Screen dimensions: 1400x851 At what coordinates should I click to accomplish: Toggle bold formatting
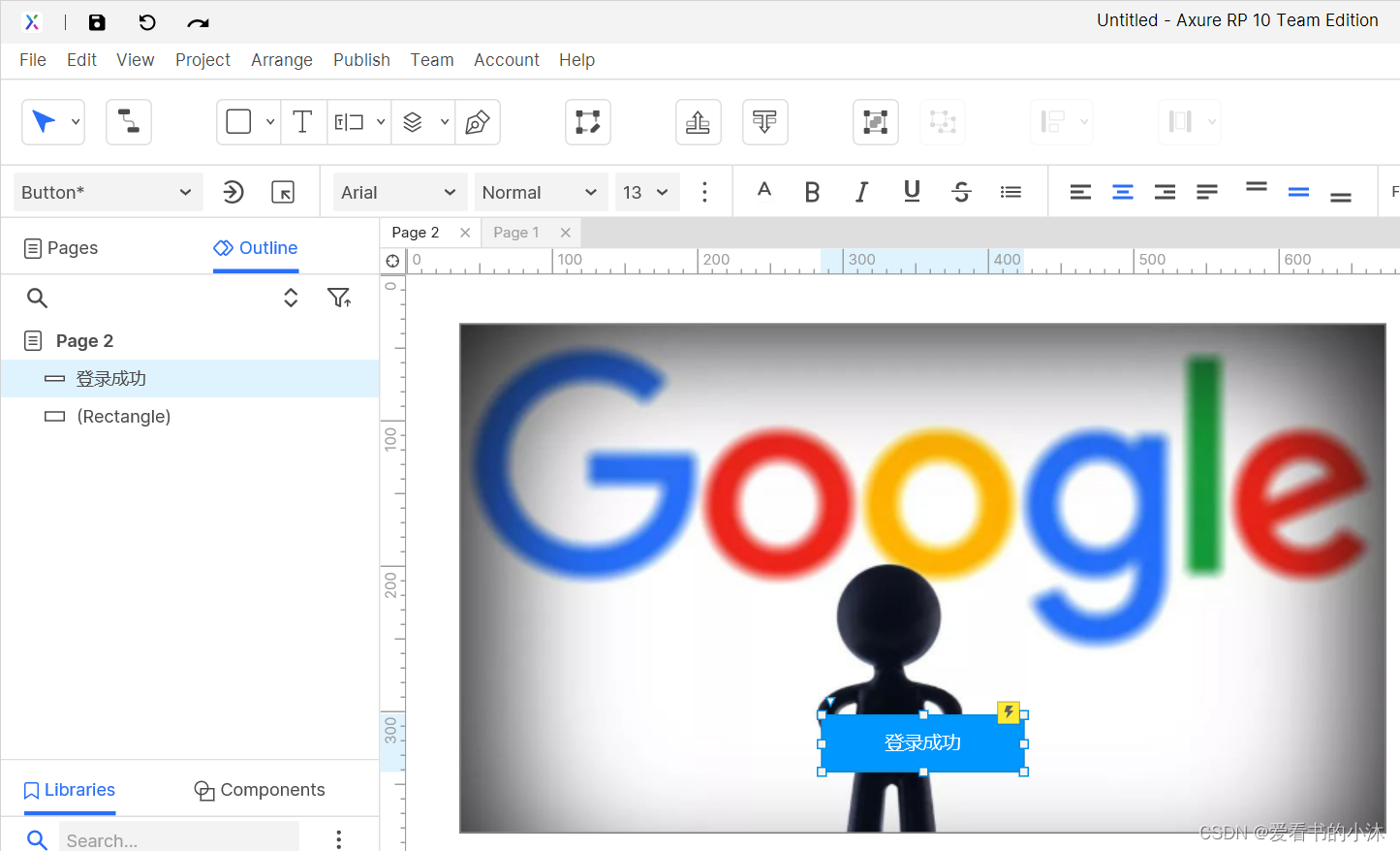(813, 192)
